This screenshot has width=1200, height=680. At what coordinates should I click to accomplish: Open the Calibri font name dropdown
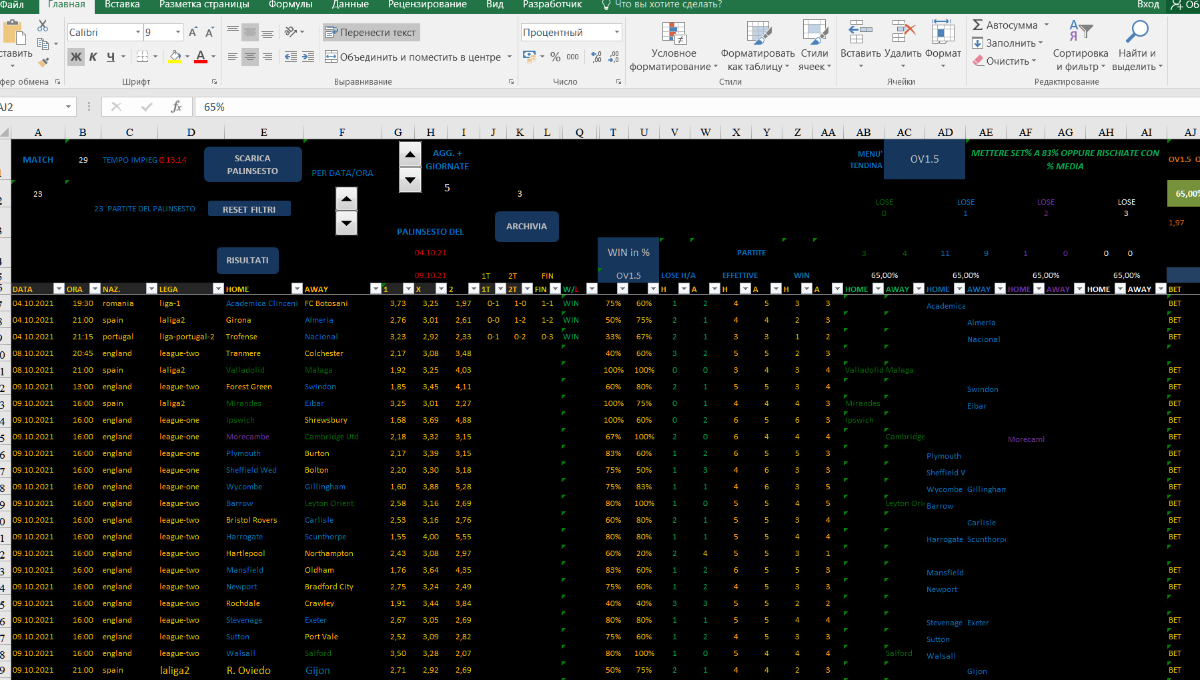point(136,32)
